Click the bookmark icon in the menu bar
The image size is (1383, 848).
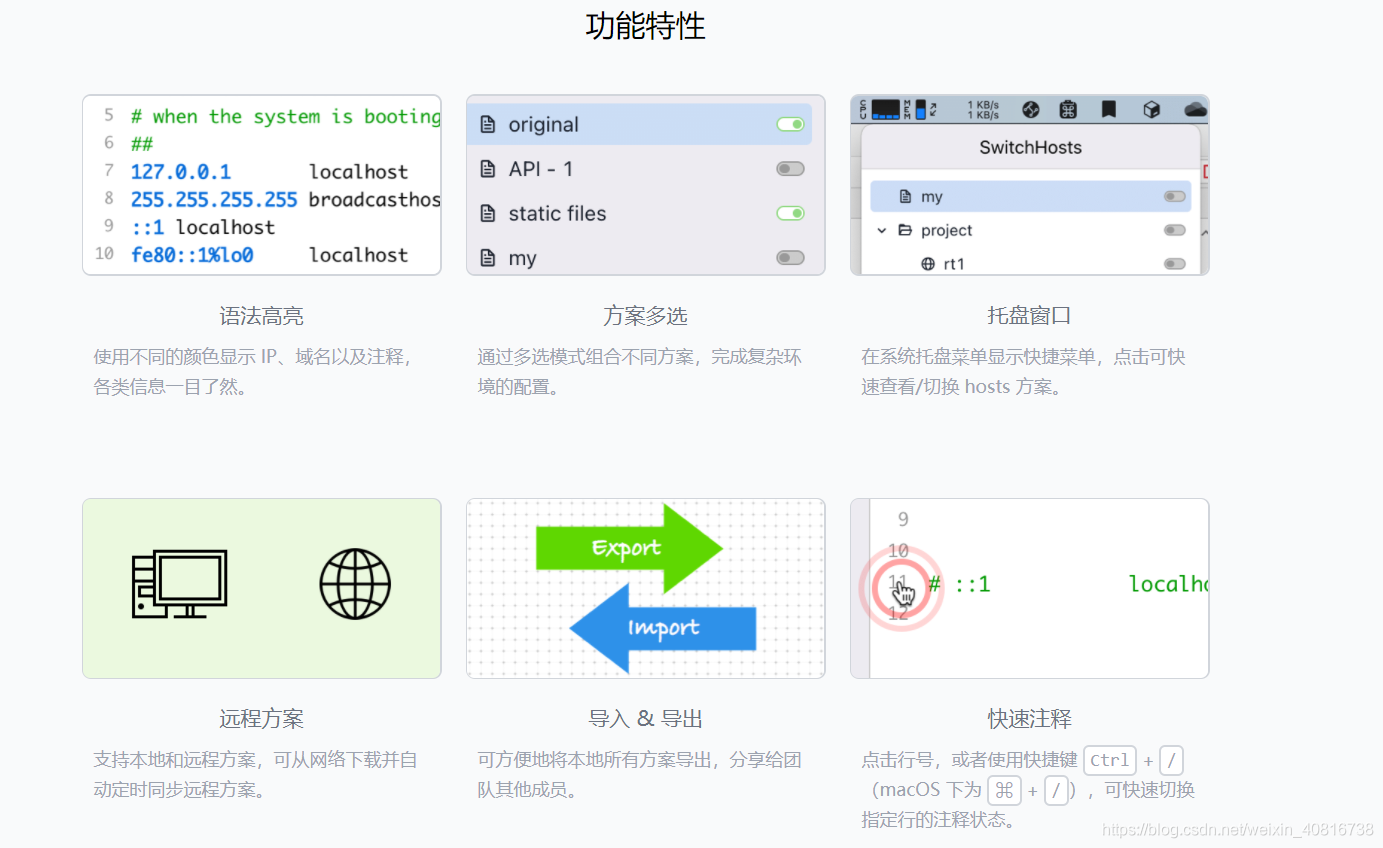click(1109, 109)
